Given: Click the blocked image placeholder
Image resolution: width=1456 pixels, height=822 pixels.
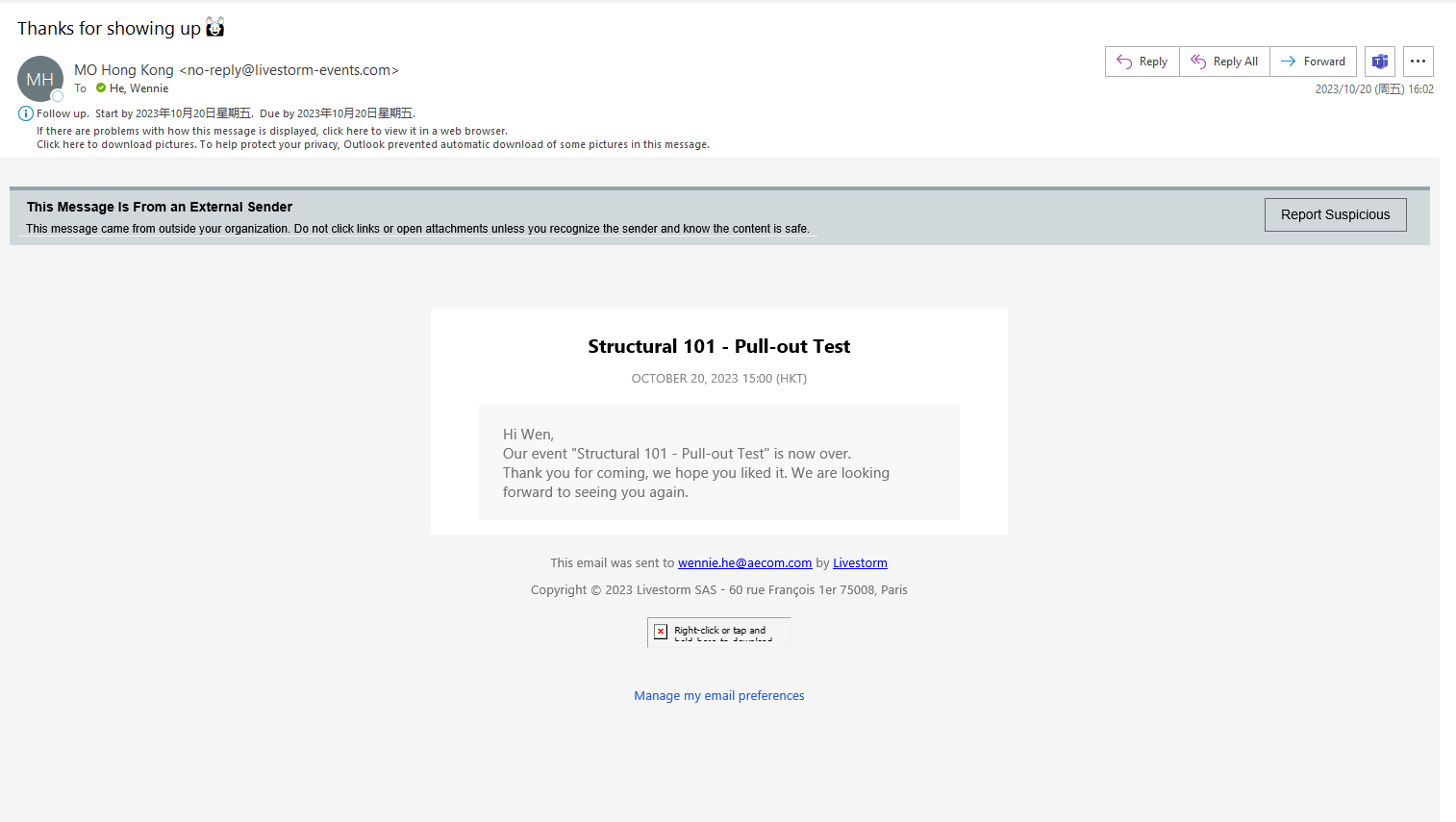Looking at the screenshot, I should (718, 632).
